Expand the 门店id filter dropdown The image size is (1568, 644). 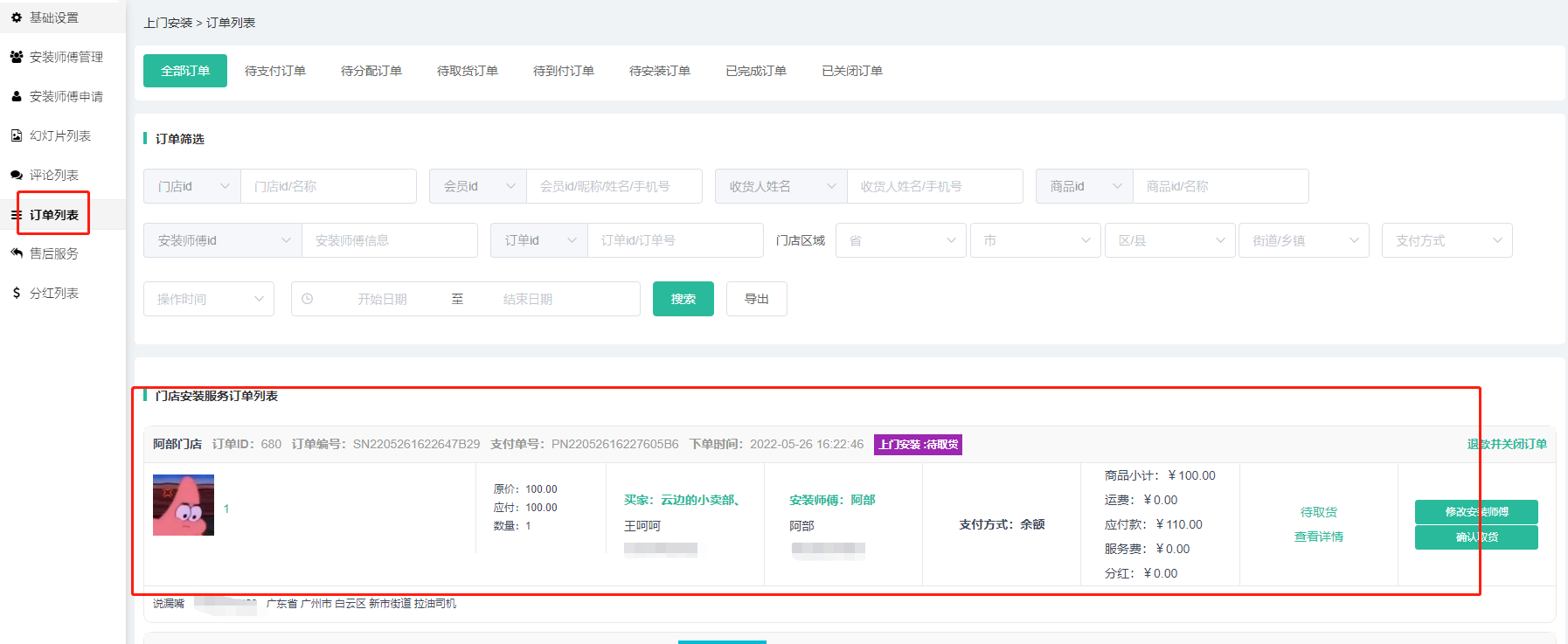click(x=192, y=186)
